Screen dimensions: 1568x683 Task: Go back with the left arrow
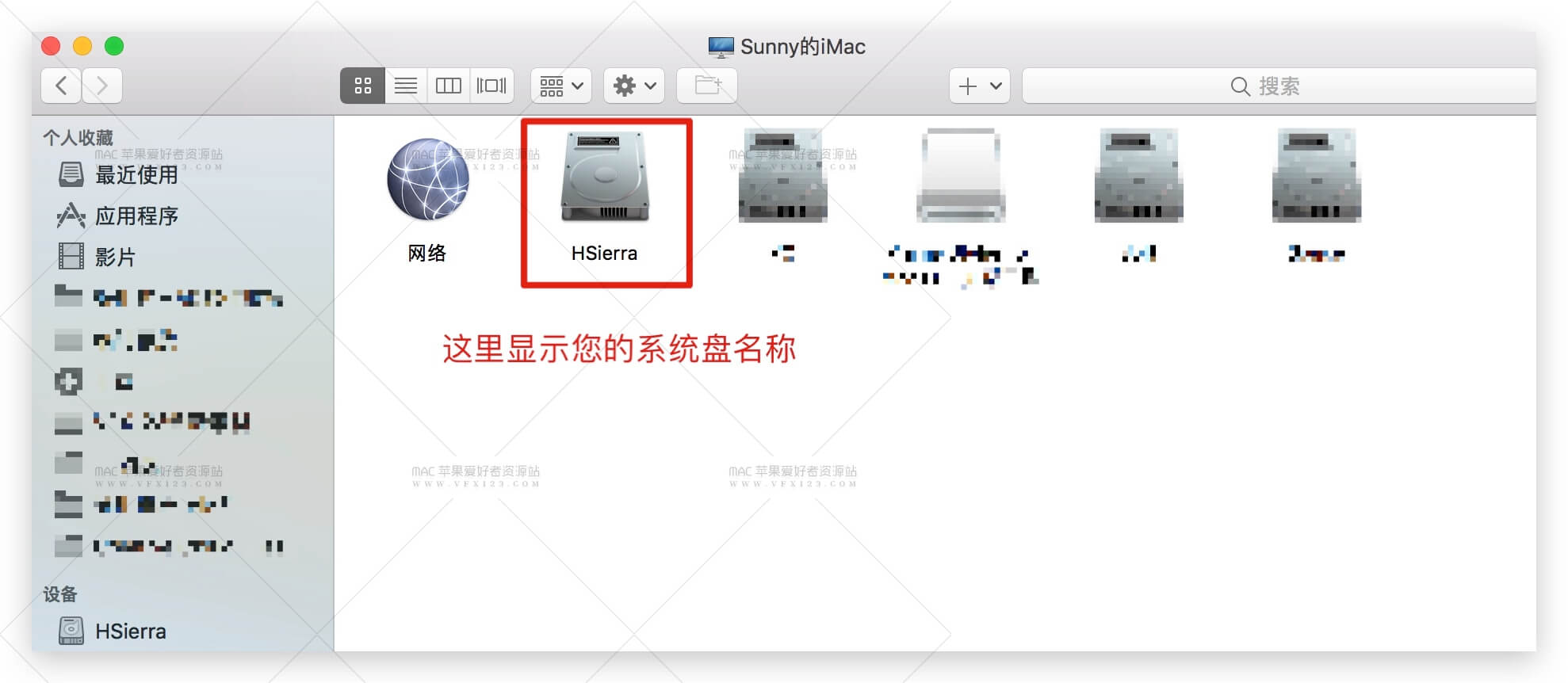click(x=61, y=86)
